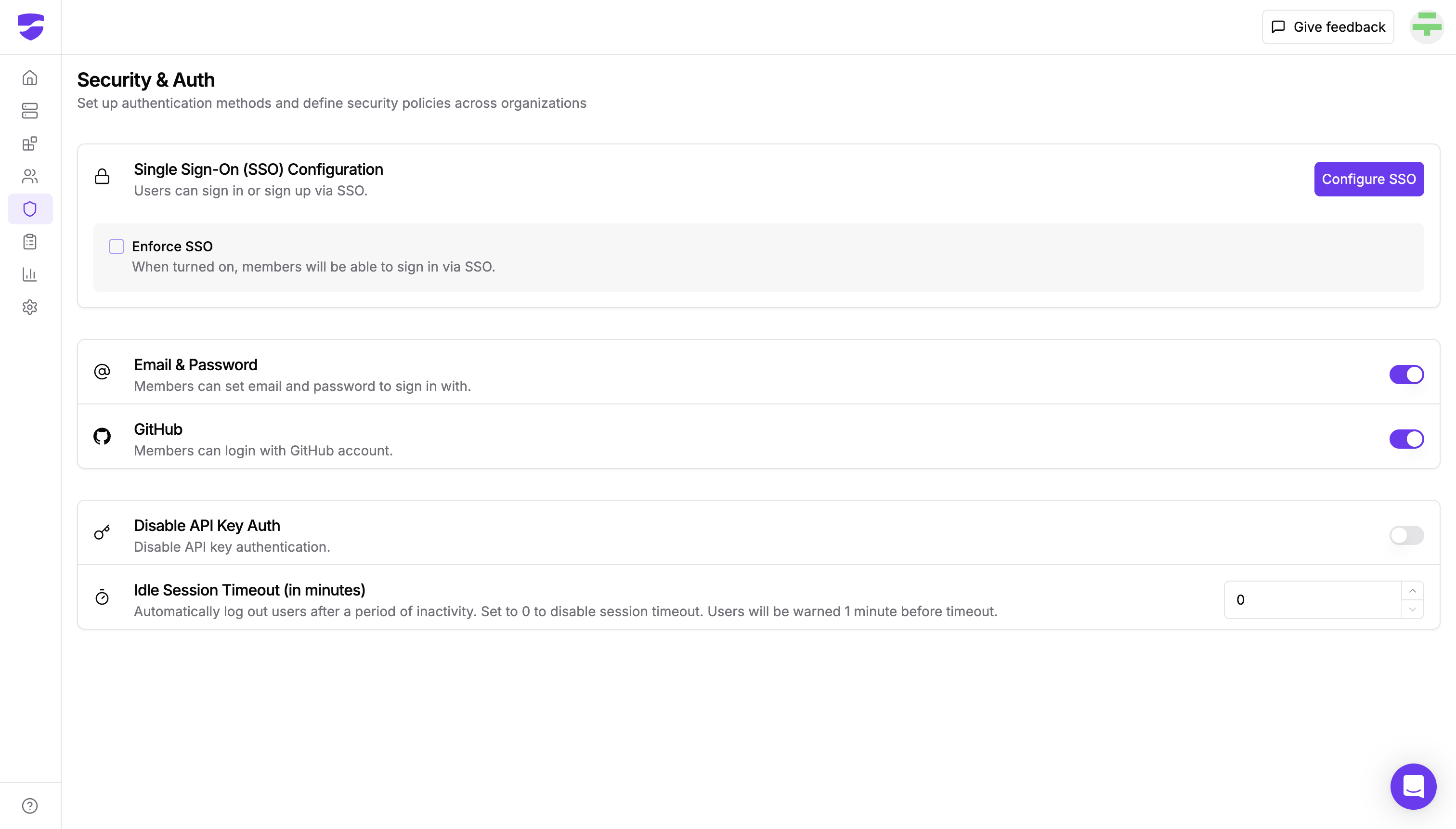Open the server stack sidebar icon
This screenshot has height=829, width=1456.
tap(29, 110)
